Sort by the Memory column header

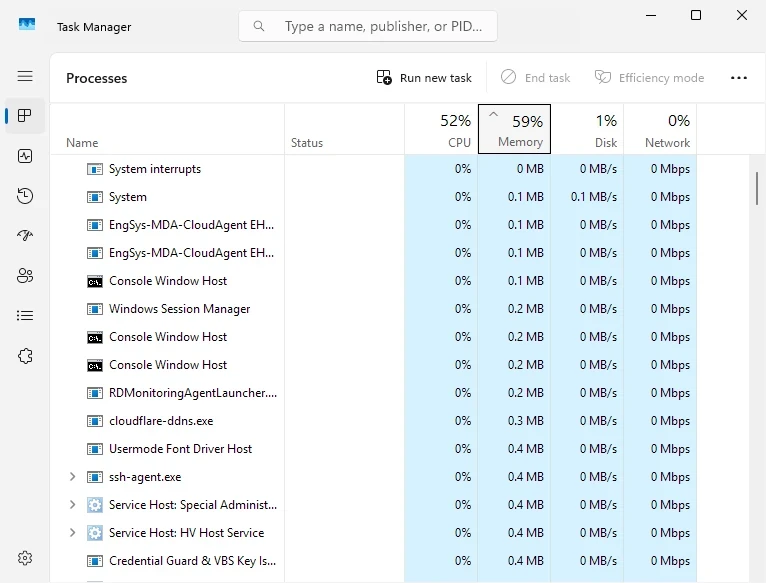tap(514, 129)
